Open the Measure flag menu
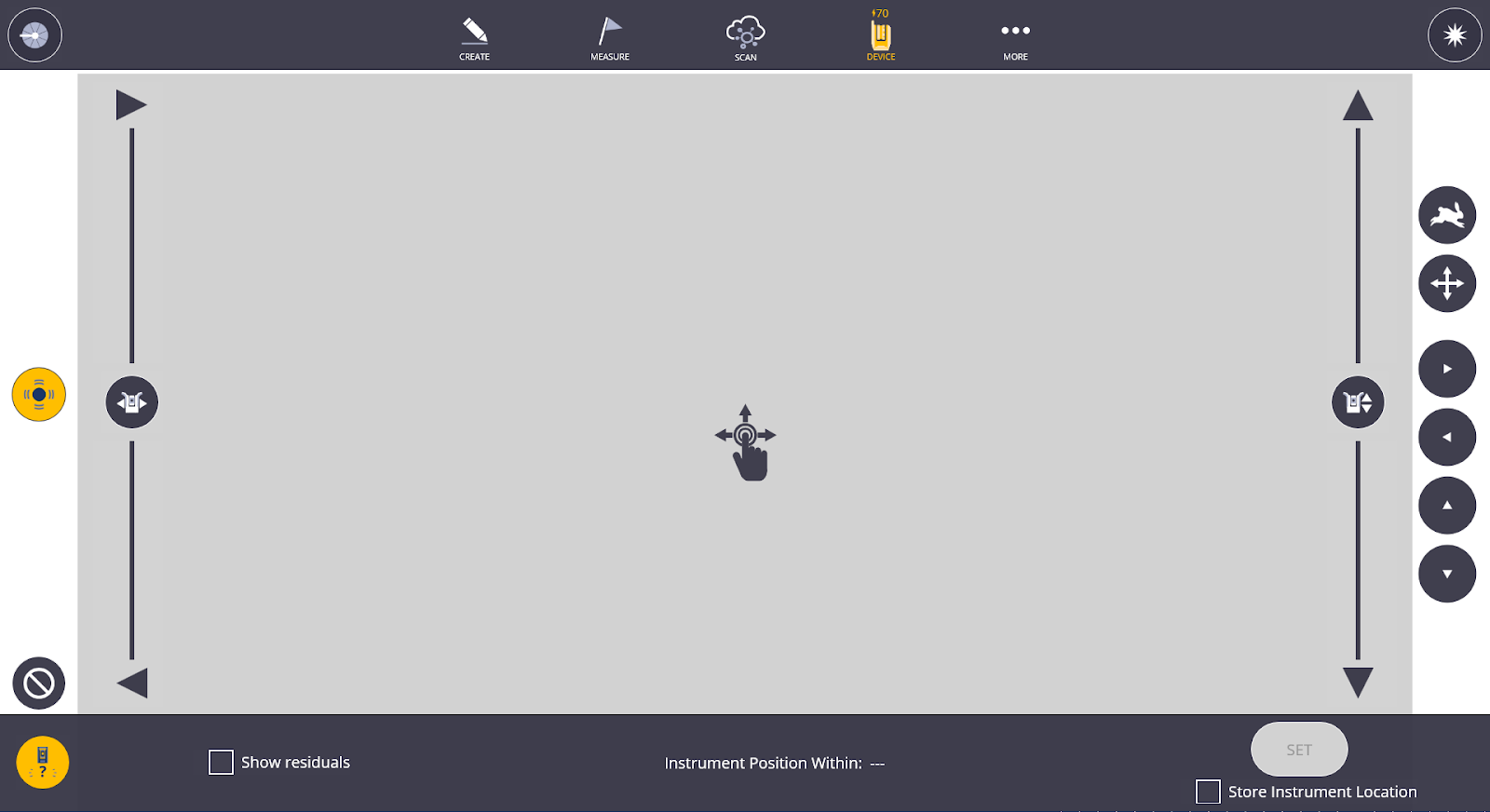 point(610,38)
